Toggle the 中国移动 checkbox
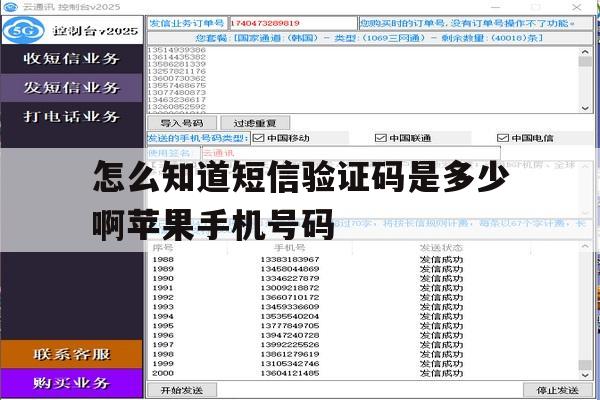600x400 pixels. pyautogui.click(x=259, y=138)
